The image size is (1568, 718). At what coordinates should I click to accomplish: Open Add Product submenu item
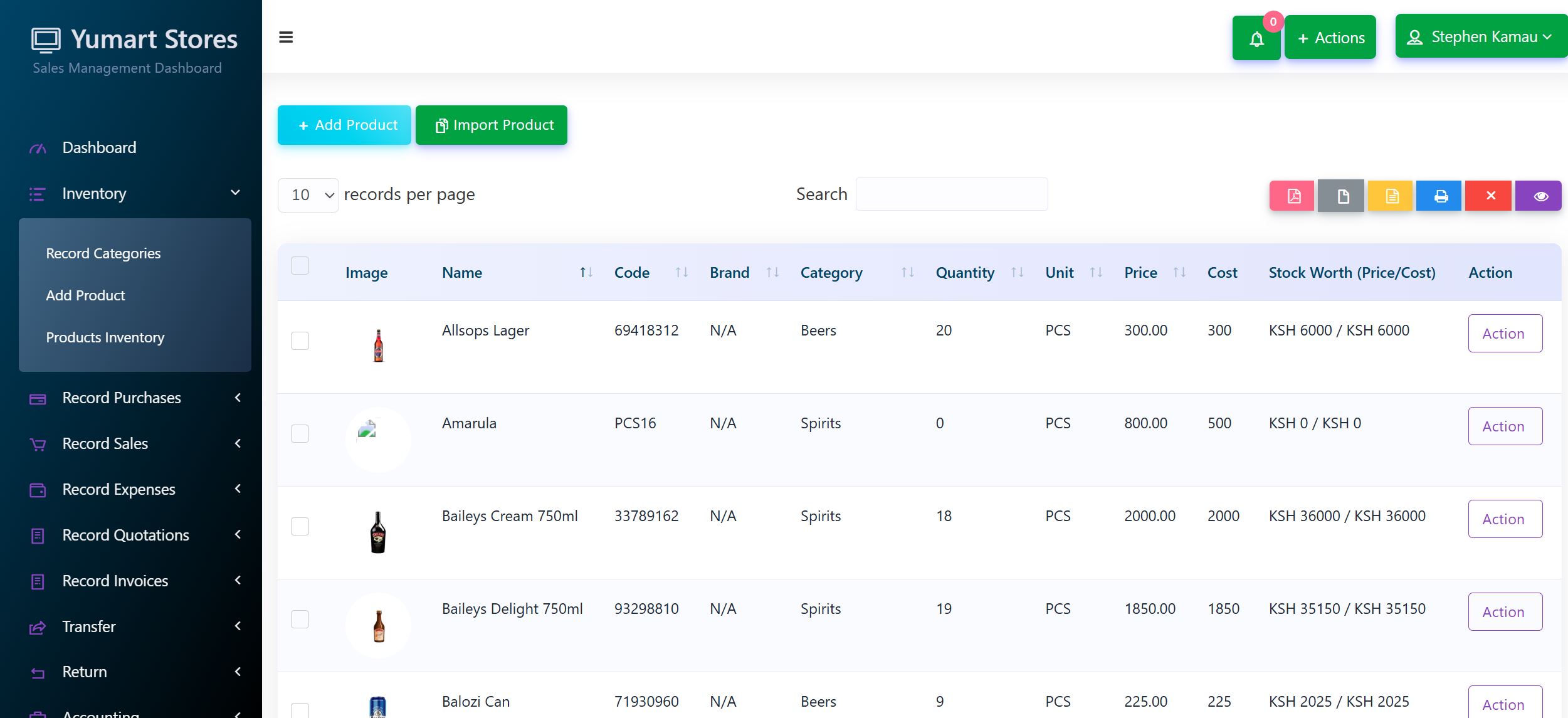85,295
